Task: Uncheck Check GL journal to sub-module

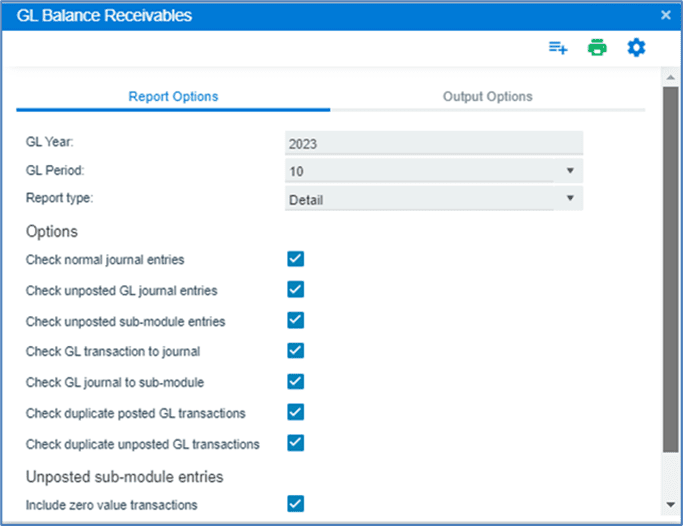Action: click(295, 381)
